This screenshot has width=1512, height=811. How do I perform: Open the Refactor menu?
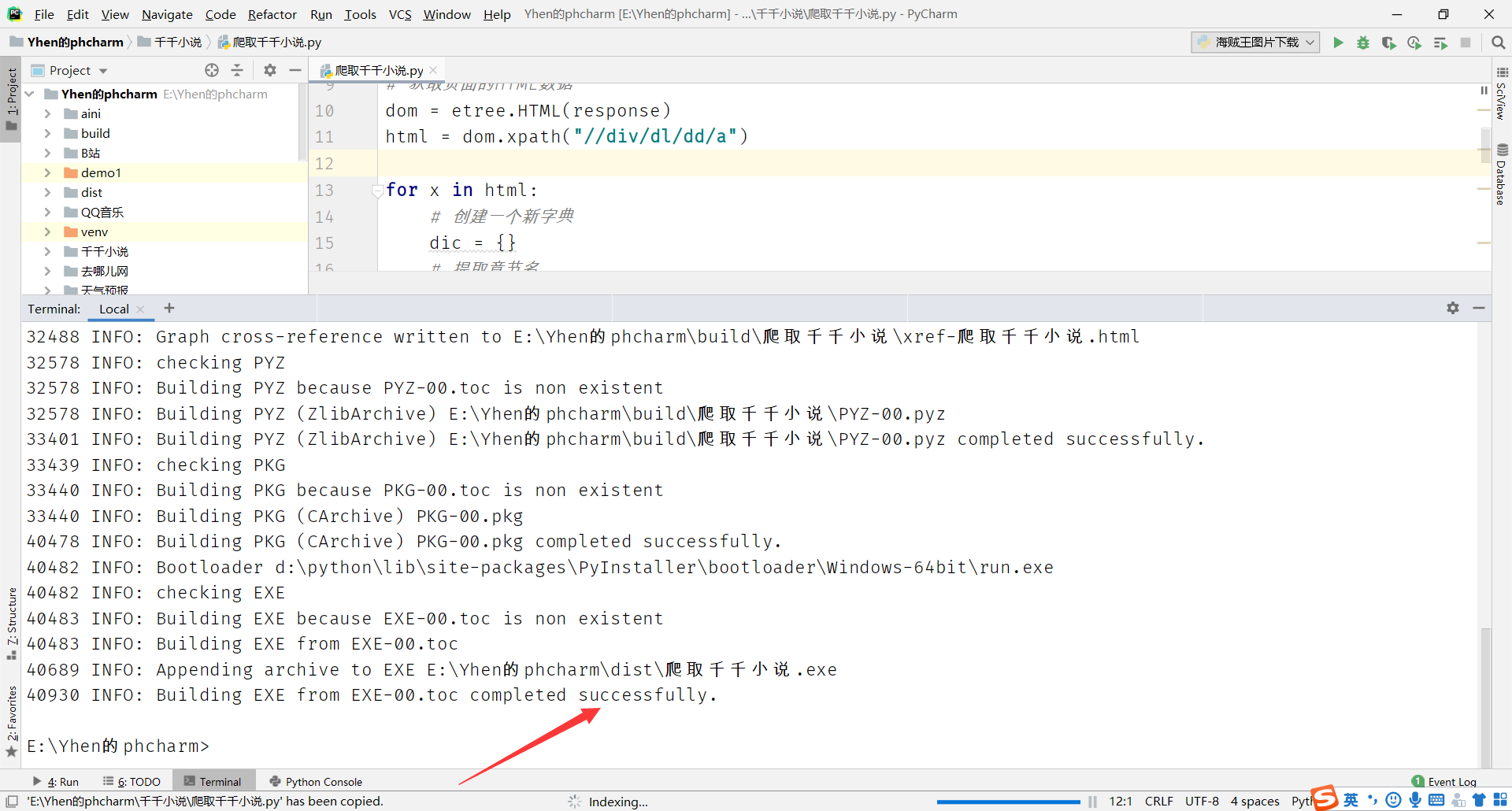[272, 14]
